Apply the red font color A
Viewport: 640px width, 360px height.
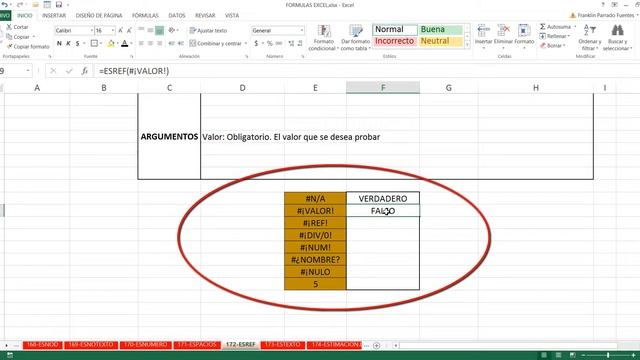(124, 43)
